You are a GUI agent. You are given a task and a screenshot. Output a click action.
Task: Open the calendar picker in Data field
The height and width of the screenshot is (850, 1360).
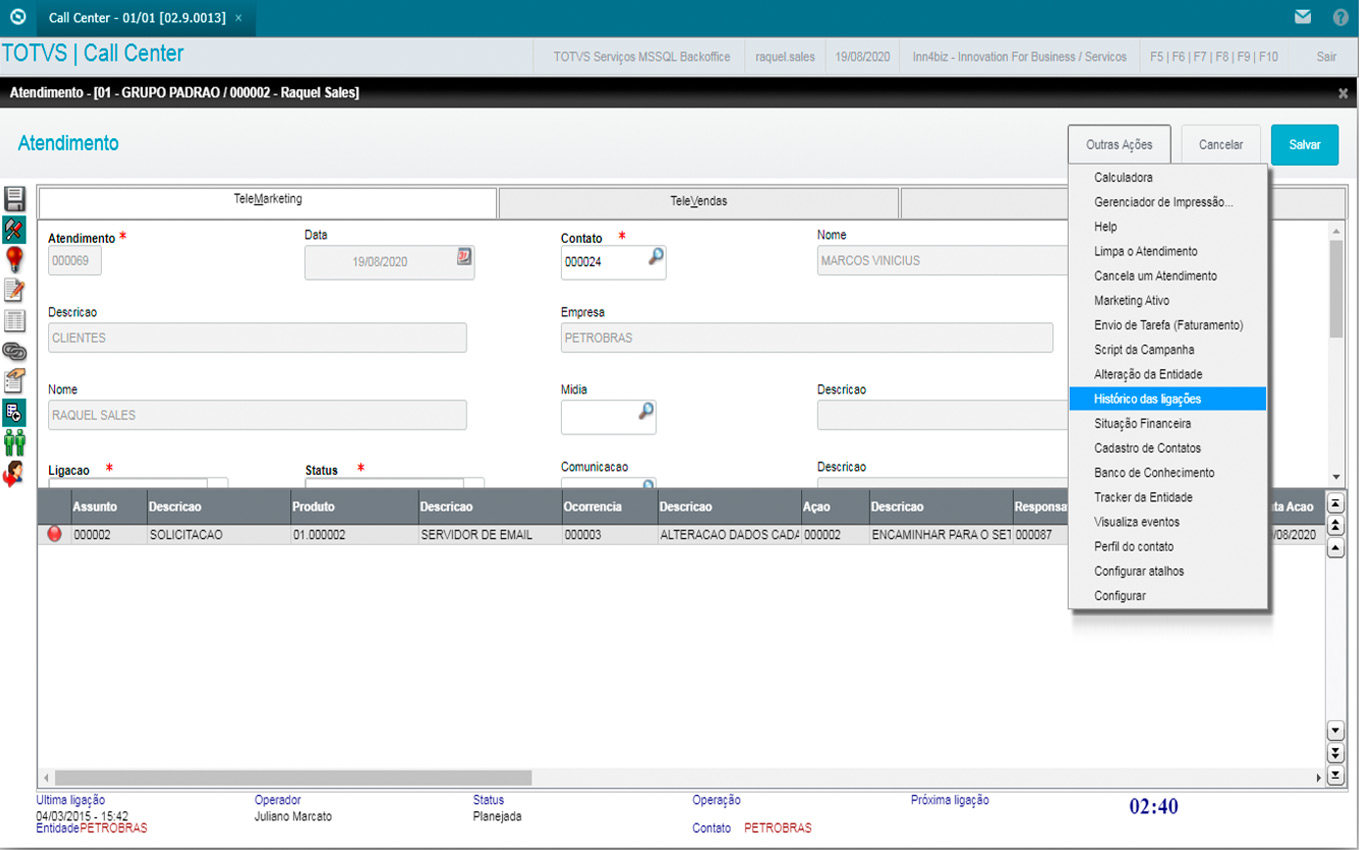tap(464, 256)
